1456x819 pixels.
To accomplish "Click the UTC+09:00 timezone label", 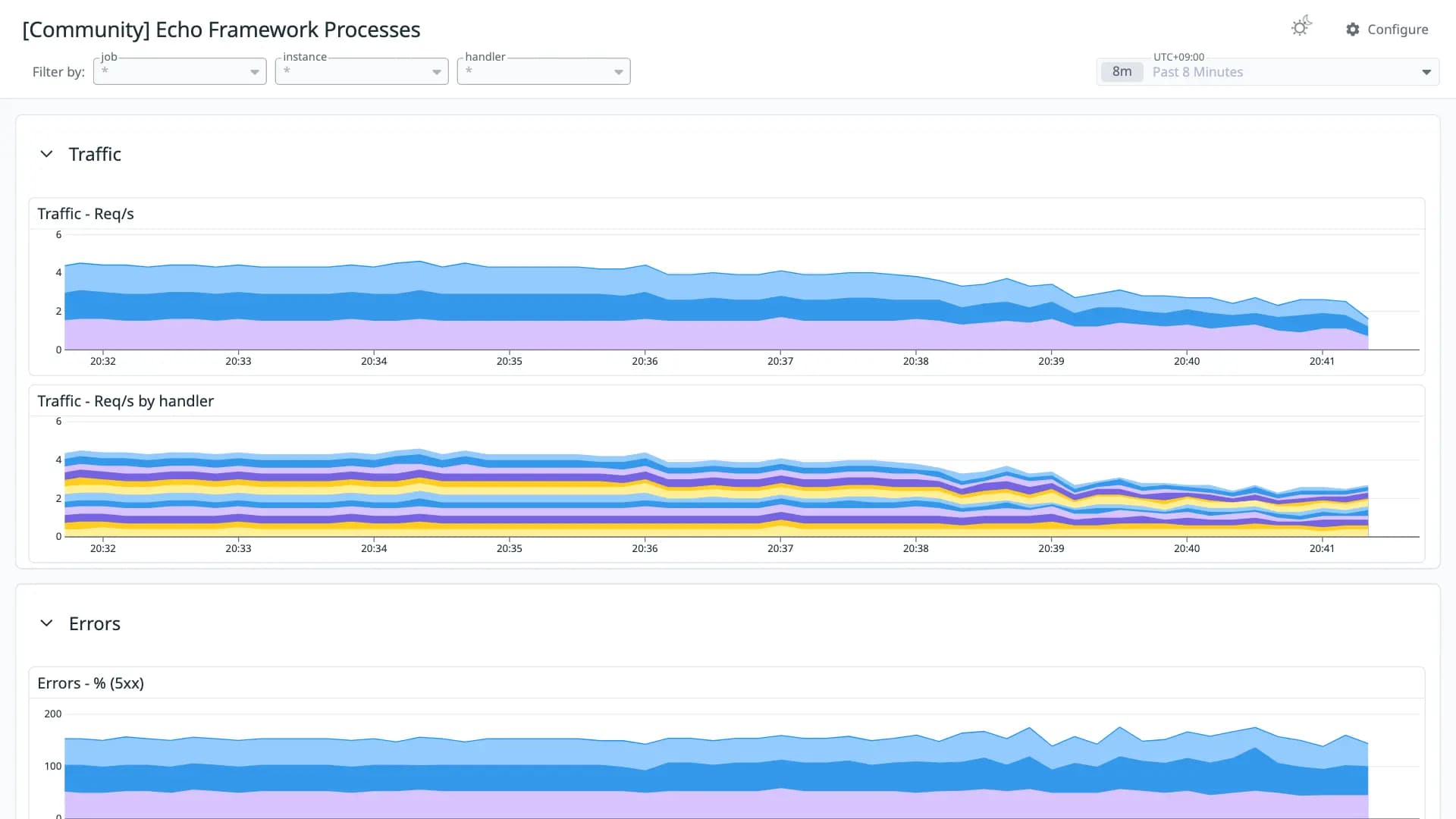I will click(1178, 57).
